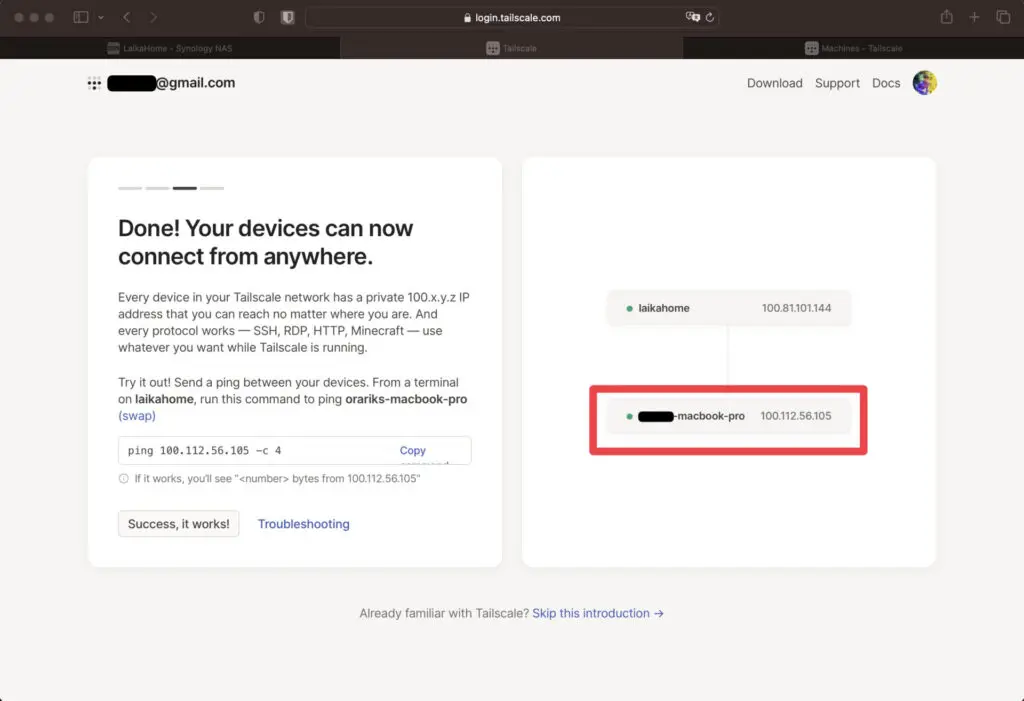Open the Safari share icon
Viewport: 1024px width, 701px height.
click(x=946, y=17)
